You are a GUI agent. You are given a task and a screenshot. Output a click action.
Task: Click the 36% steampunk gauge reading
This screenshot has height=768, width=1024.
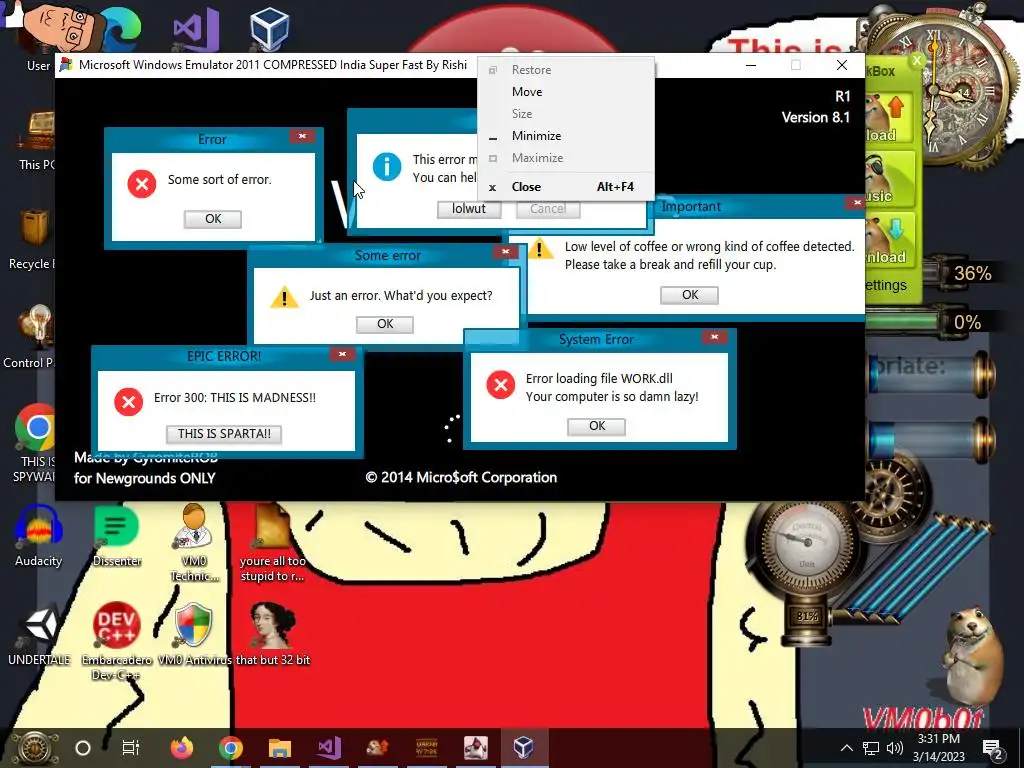tap(972, 273)
